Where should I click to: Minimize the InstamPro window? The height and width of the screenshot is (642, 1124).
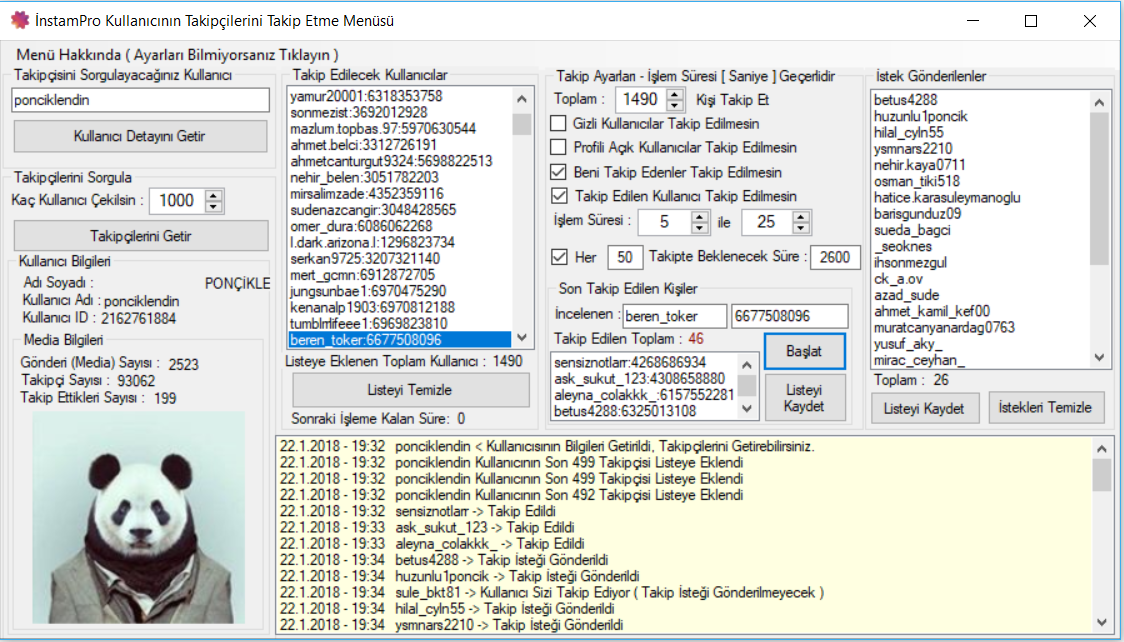click(973, 21)
